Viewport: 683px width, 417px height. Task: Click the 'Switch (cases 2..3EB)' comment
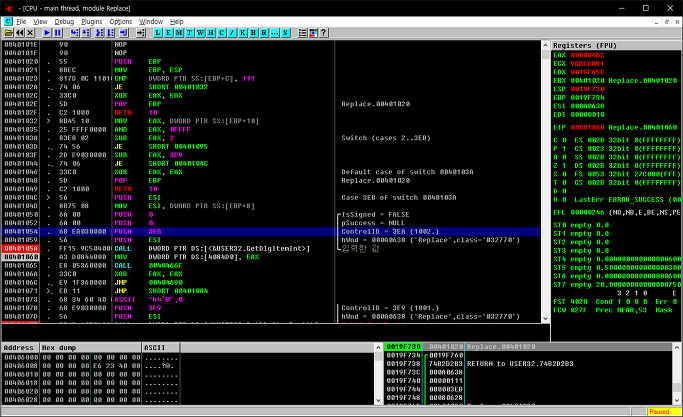click(385, 138)
